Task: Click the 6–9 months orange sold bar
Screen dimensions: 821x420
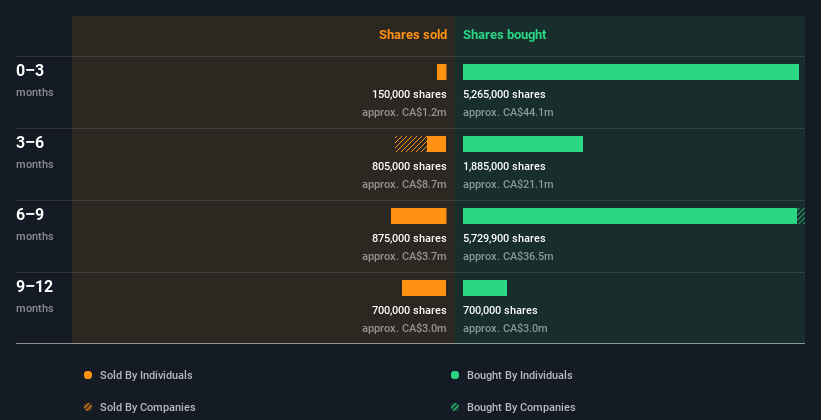Action: click(418, 216)
